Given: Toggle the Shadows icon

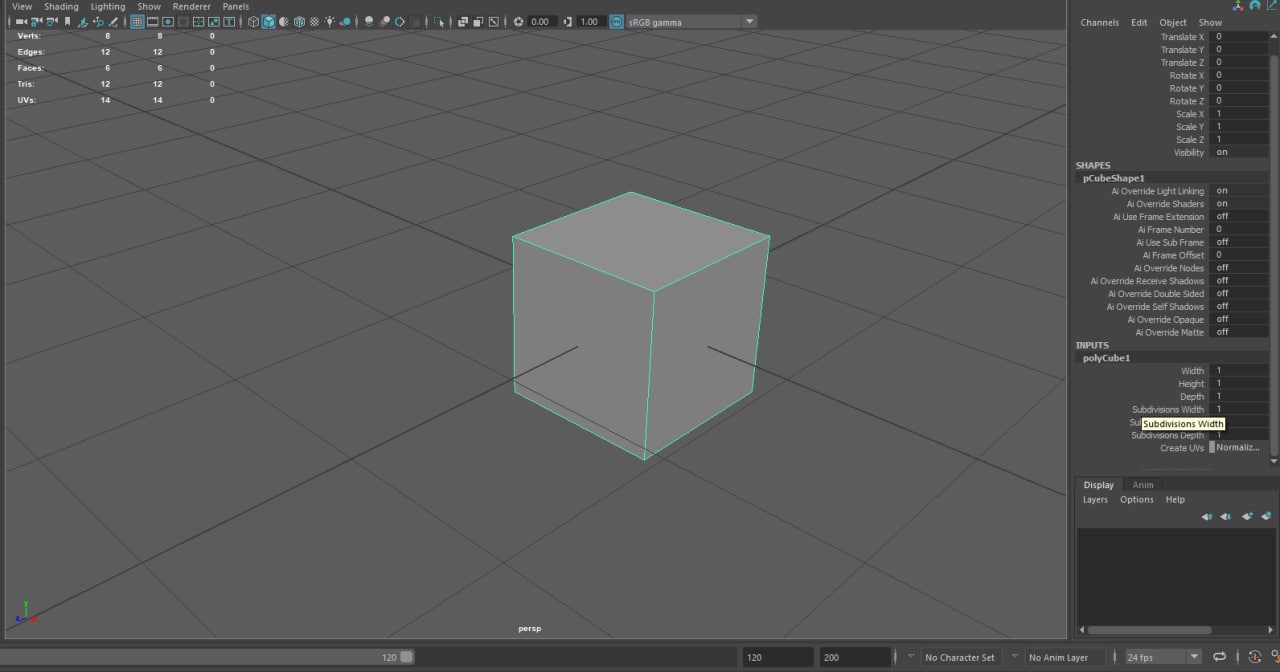Looking at the screenshot, I should pyautogui.click(x=345, y=21).
